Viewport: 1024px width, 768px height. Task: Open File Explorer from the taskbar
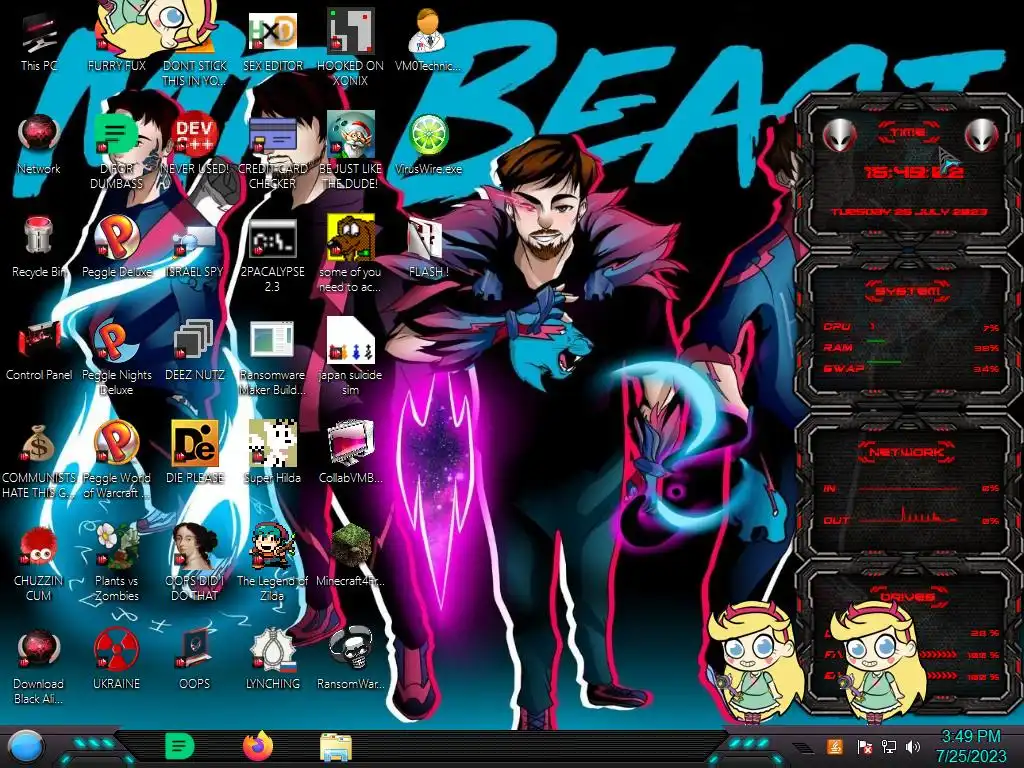pyautogui.click(x=336, y=747)
